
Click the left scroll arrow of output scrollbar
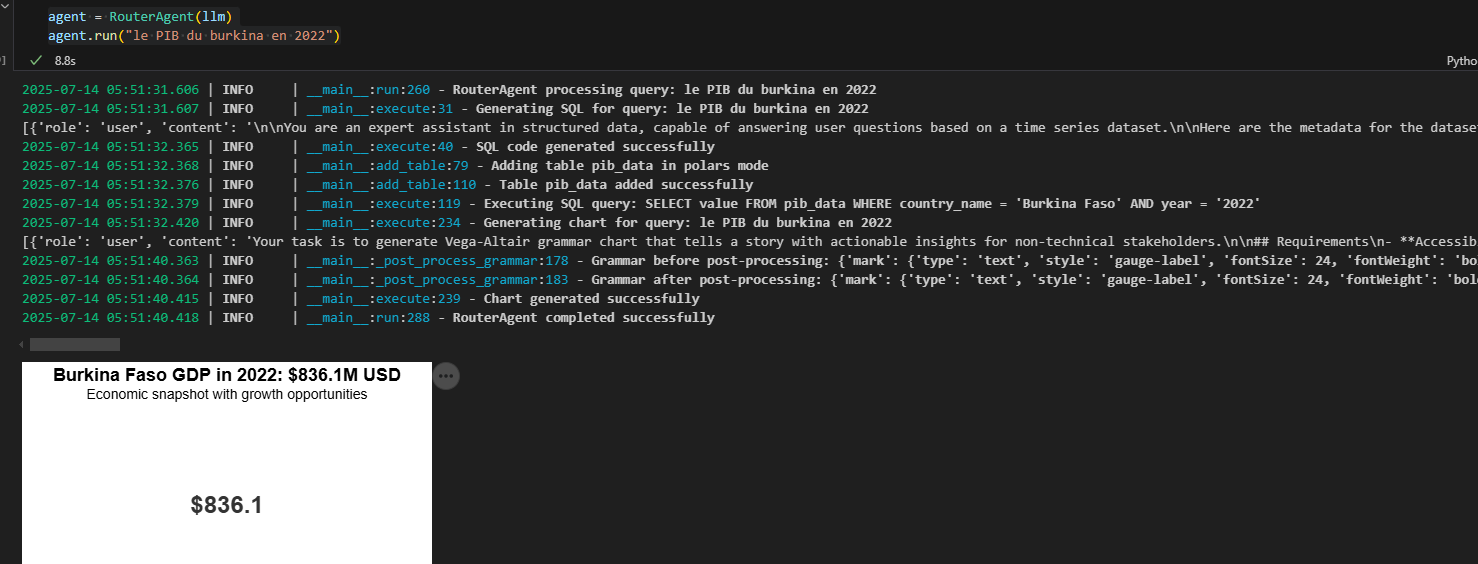[21, 344]
